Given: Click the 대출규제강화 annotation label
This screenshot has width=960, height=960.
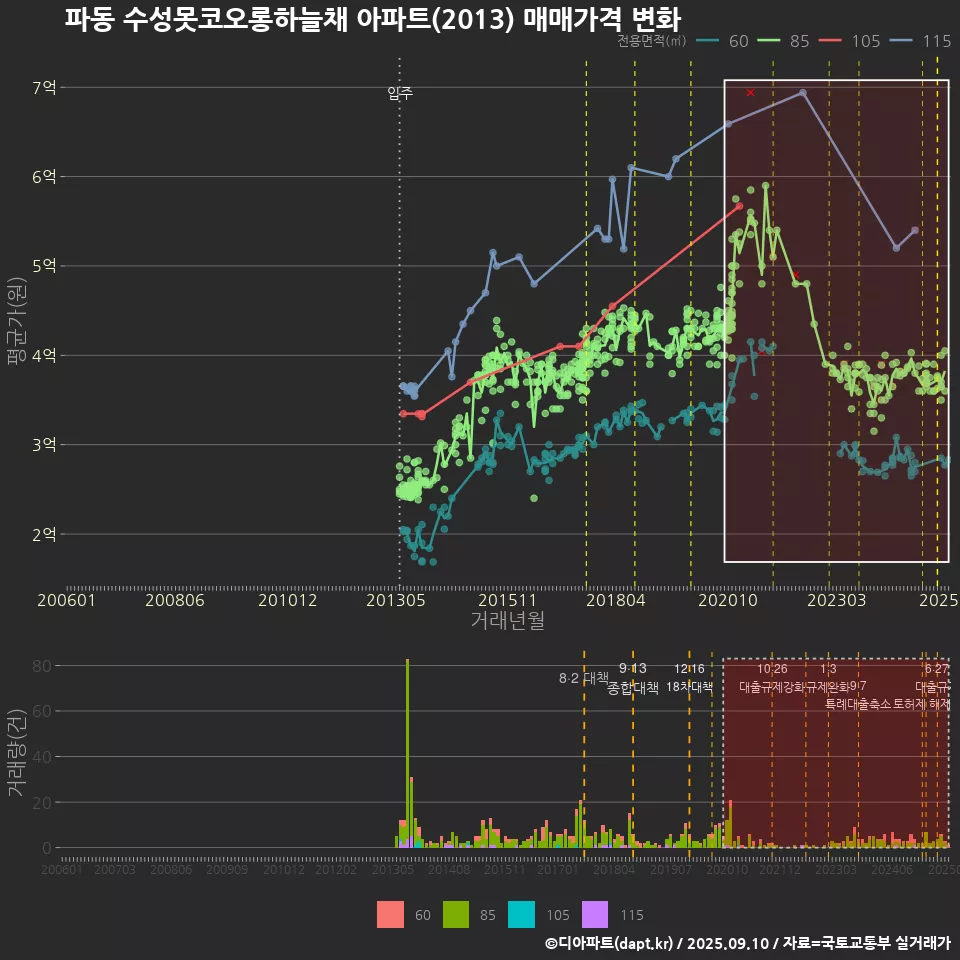Looking at the screenshot, I should coord(771,687).
